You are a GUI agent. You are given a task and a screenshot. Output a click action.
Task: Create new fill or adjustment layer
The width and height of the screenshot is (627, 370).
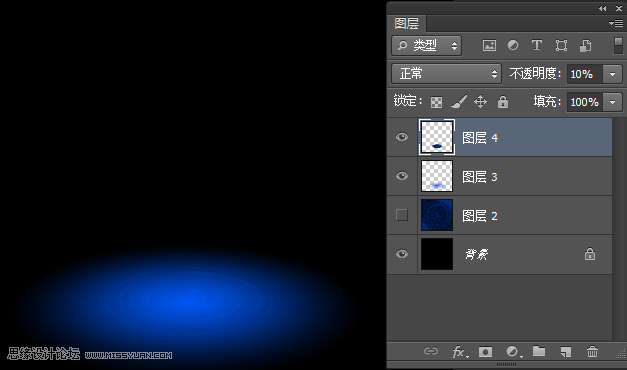(513, 352)
